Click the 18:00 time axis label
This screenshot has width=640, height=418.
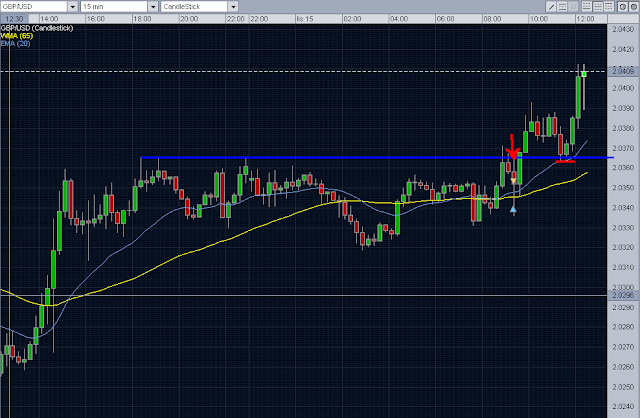tap(142, 19)
